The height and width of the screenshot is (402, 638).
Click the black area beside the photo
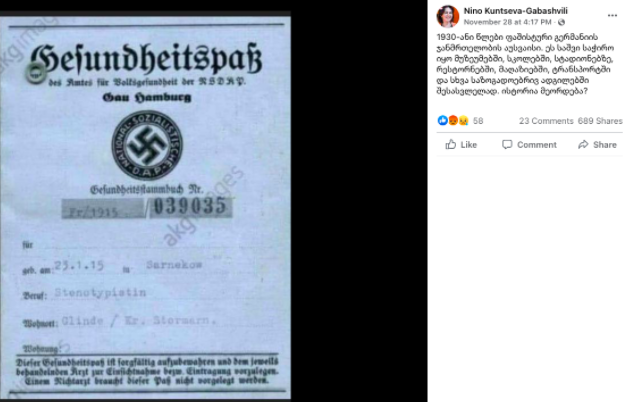[x=359, y=203]
